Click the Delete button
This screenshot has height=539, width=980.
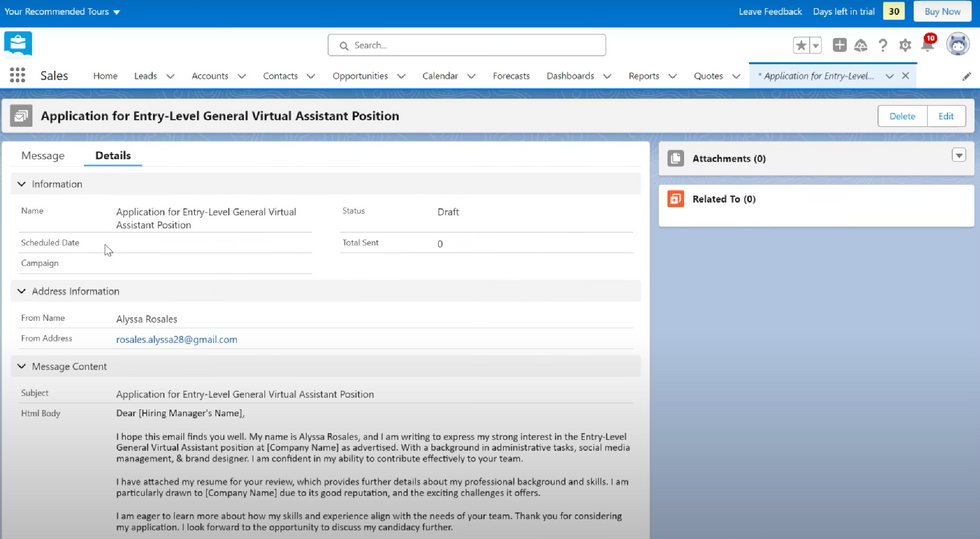tap(902, 116)
